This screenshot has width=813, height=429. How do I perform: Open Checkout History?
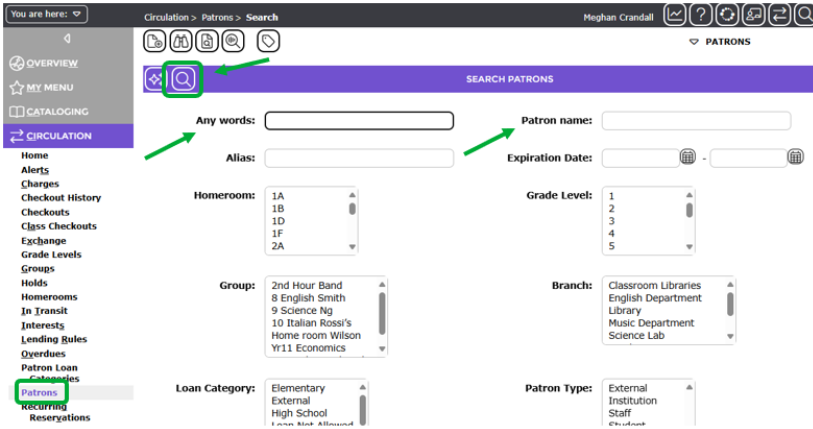point(61,198)
